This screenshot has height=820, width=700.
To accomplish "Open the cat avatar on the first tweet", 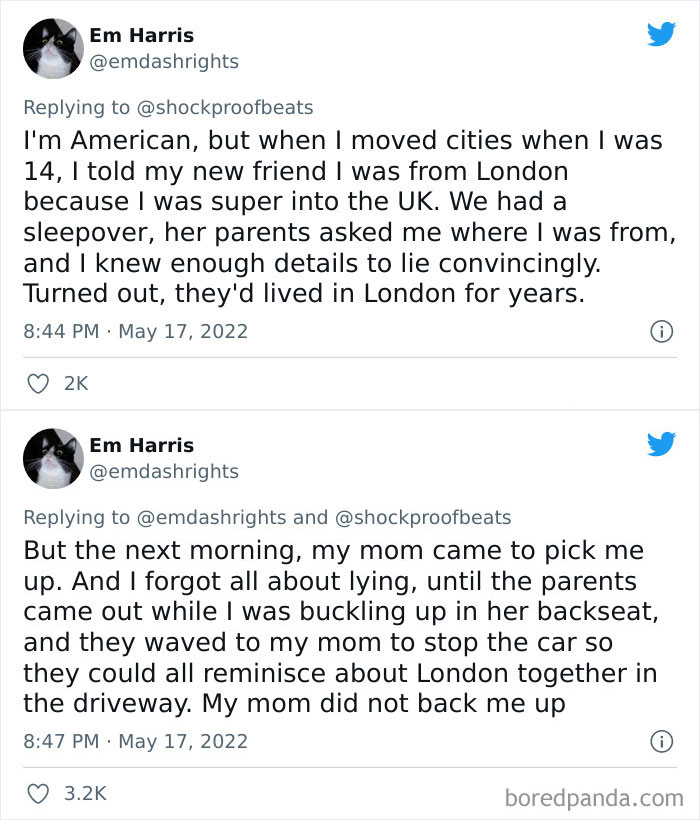I will click(53, 48).
